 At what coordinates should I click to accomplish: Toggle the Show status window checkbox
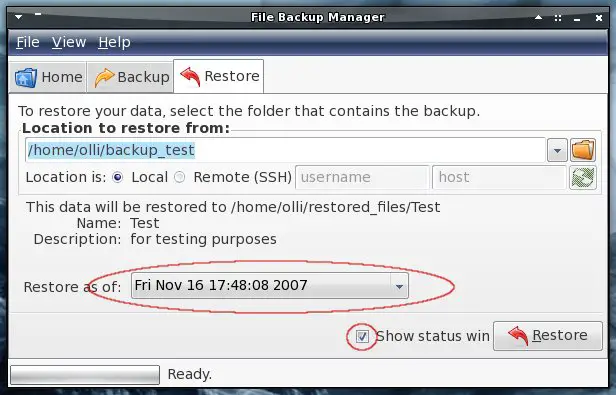tap(362, 336)
